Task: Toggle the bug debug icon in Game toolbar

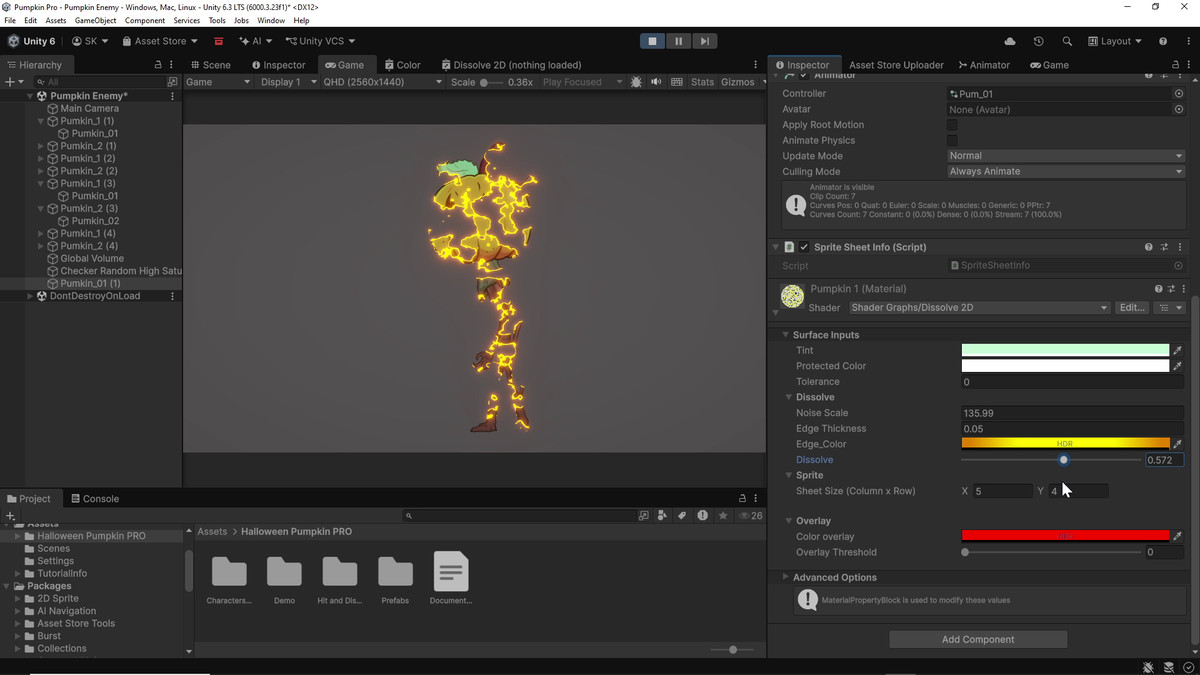Action: (636, 82)
